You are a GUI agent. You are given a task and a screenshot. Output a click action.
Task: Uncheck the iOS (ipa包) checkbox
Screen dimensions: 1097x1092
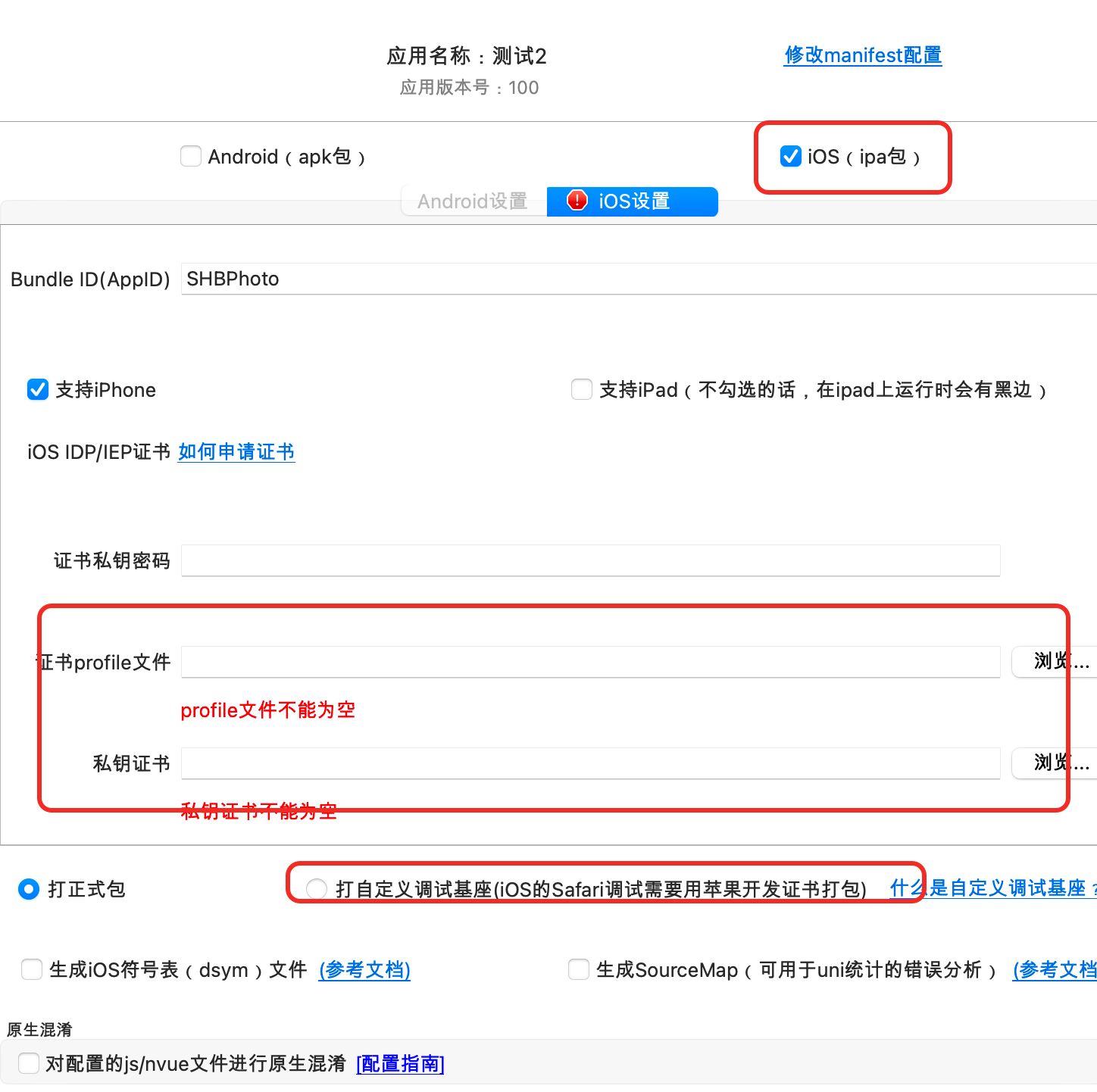tap(790, 157)
